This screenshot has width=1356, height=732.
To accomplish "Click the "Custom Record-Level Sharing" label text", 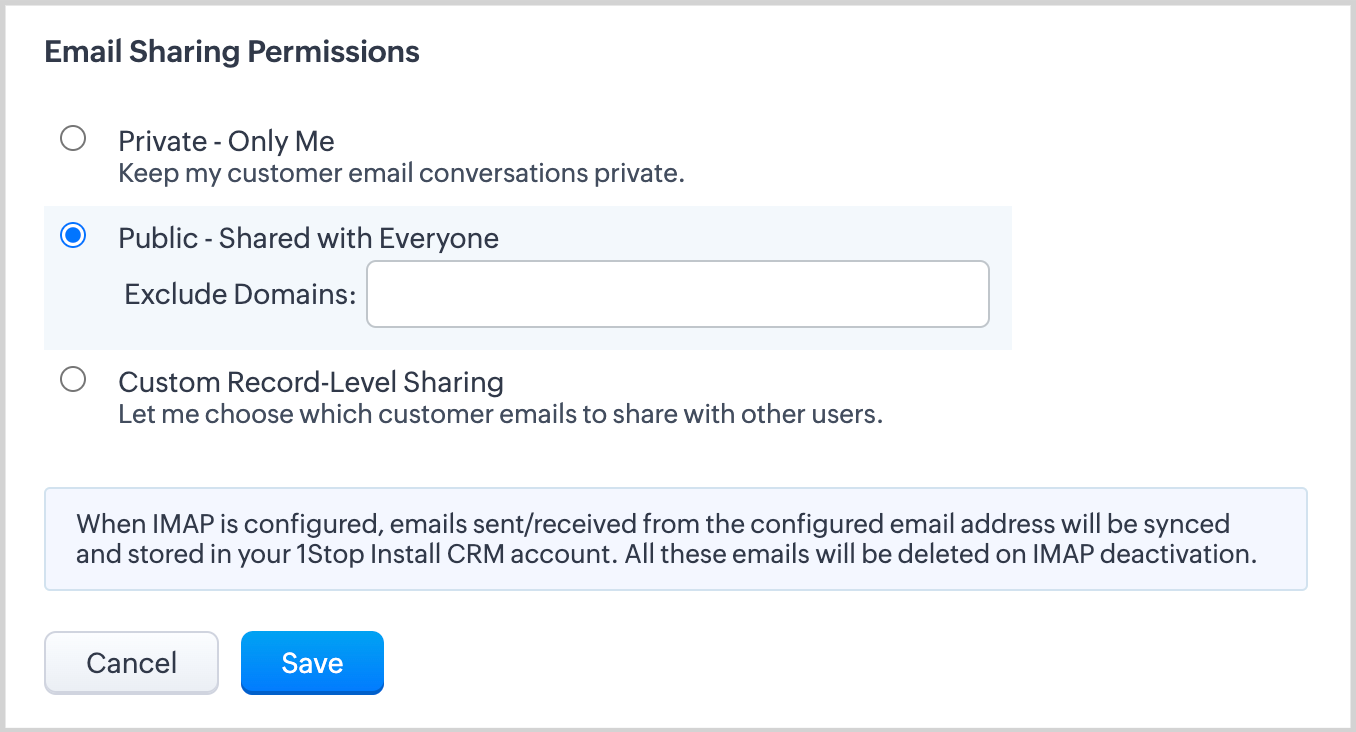I will coord(310,382).
